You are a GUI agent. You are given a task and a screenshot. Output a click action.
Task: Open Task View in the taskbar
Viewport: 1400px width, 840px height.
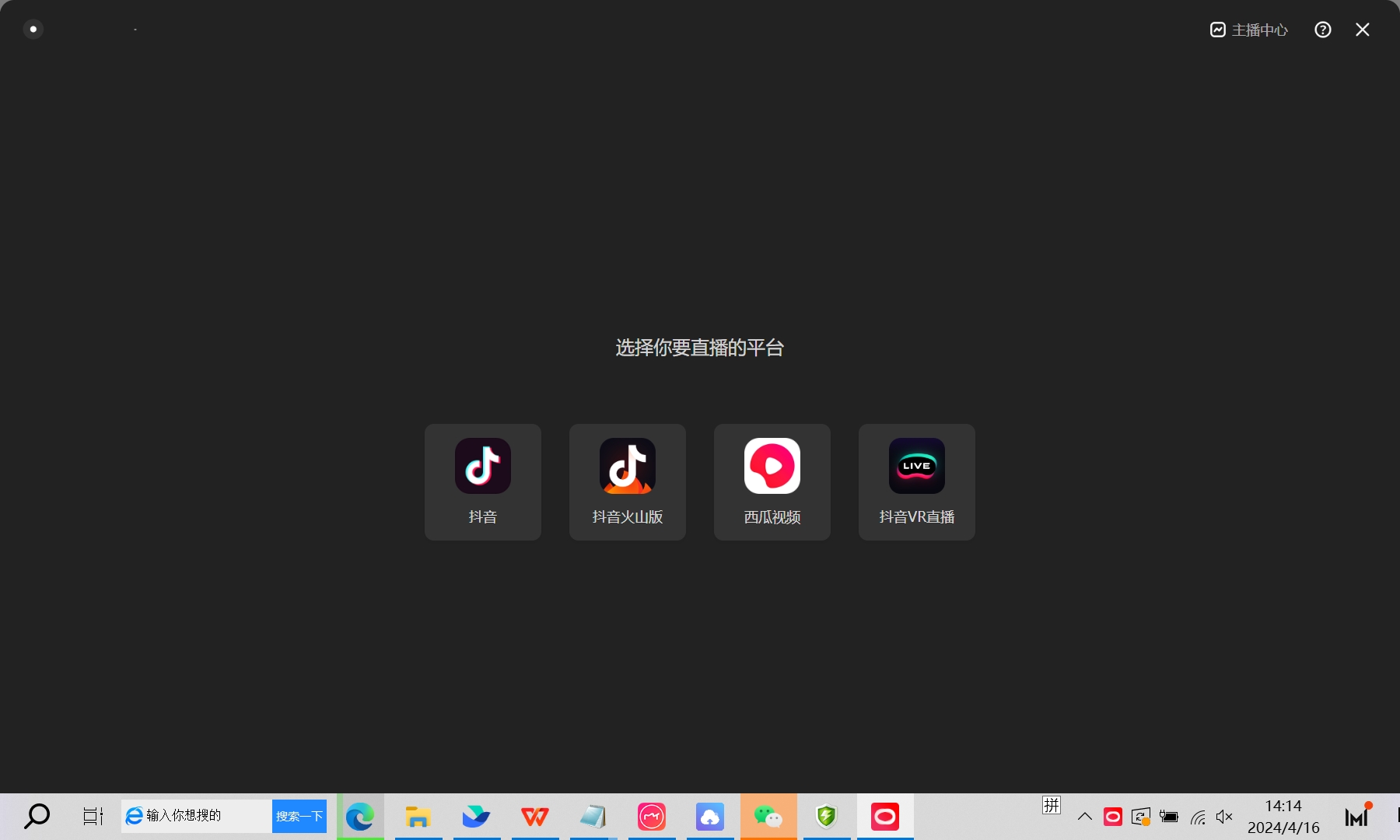point(93,817)
